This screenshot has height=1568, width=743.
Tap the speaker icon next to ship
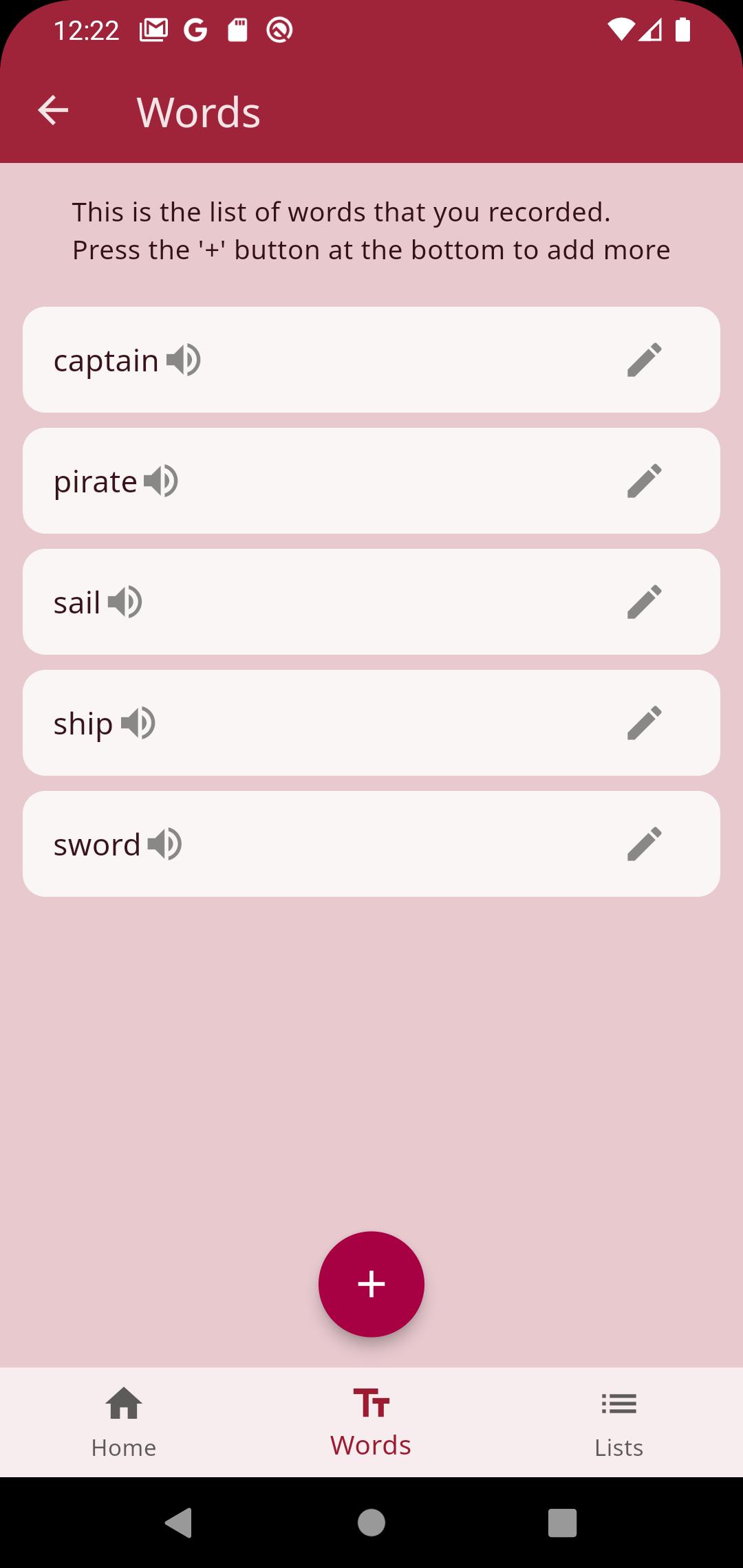pyautogui.click(x=138, y=723)
